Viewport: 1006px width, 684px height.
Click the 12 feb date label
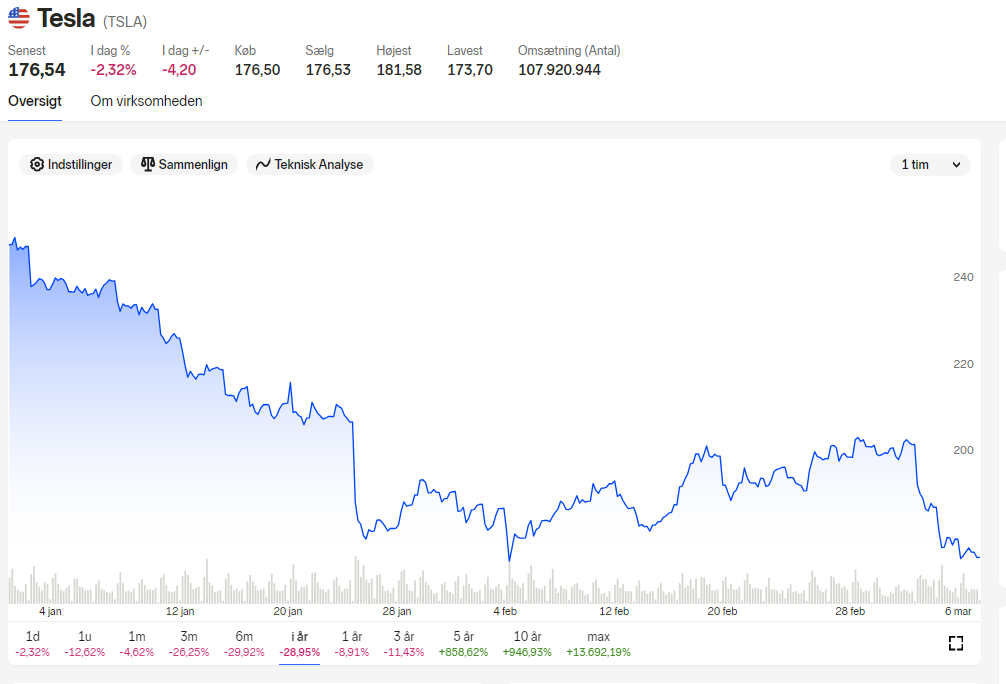(x=614, y=611)
